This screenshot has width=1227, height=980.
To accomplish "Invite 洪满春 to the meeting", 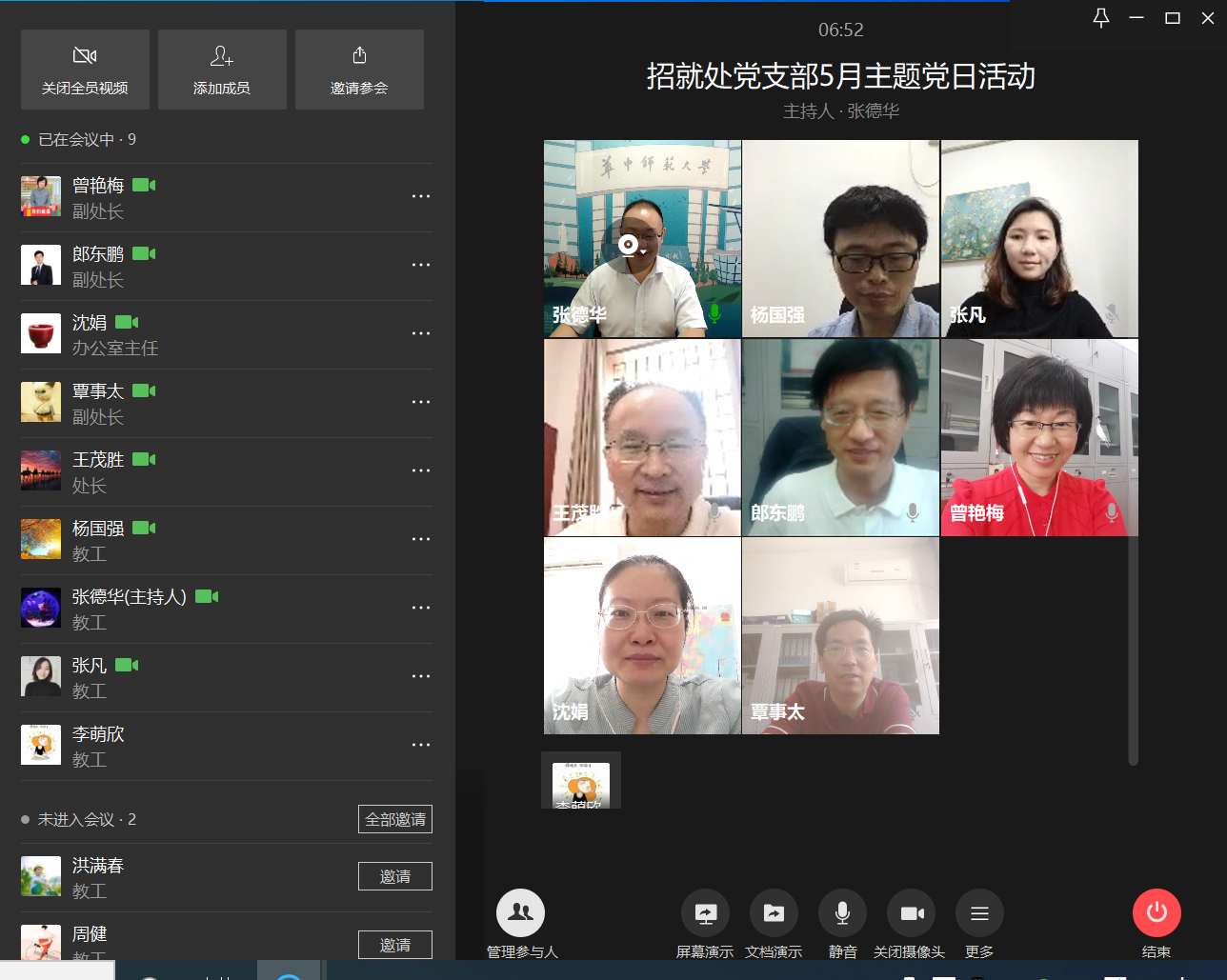I will [395, 876].
